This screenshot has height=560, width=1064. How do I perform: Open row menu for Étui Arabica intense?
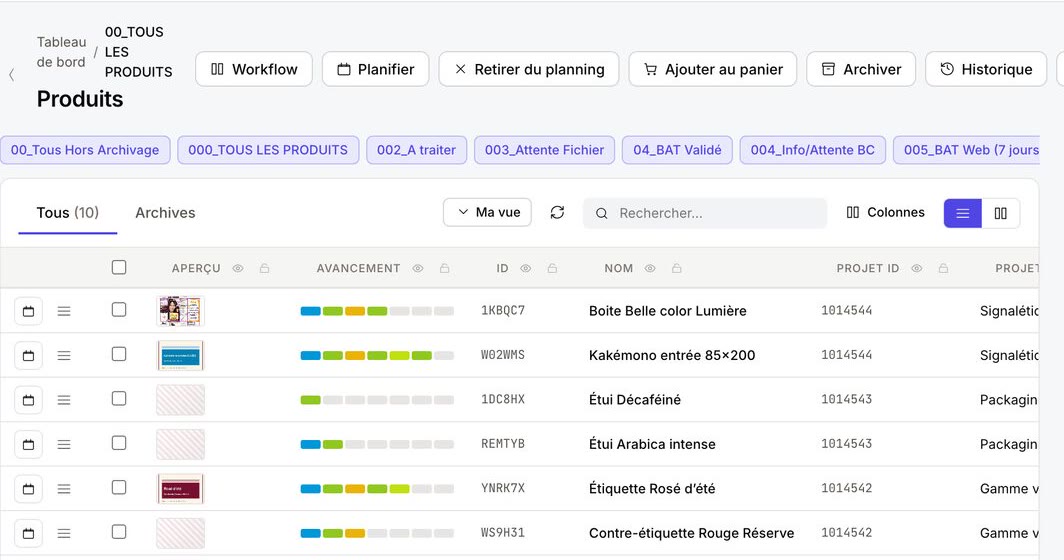[64, 444]
